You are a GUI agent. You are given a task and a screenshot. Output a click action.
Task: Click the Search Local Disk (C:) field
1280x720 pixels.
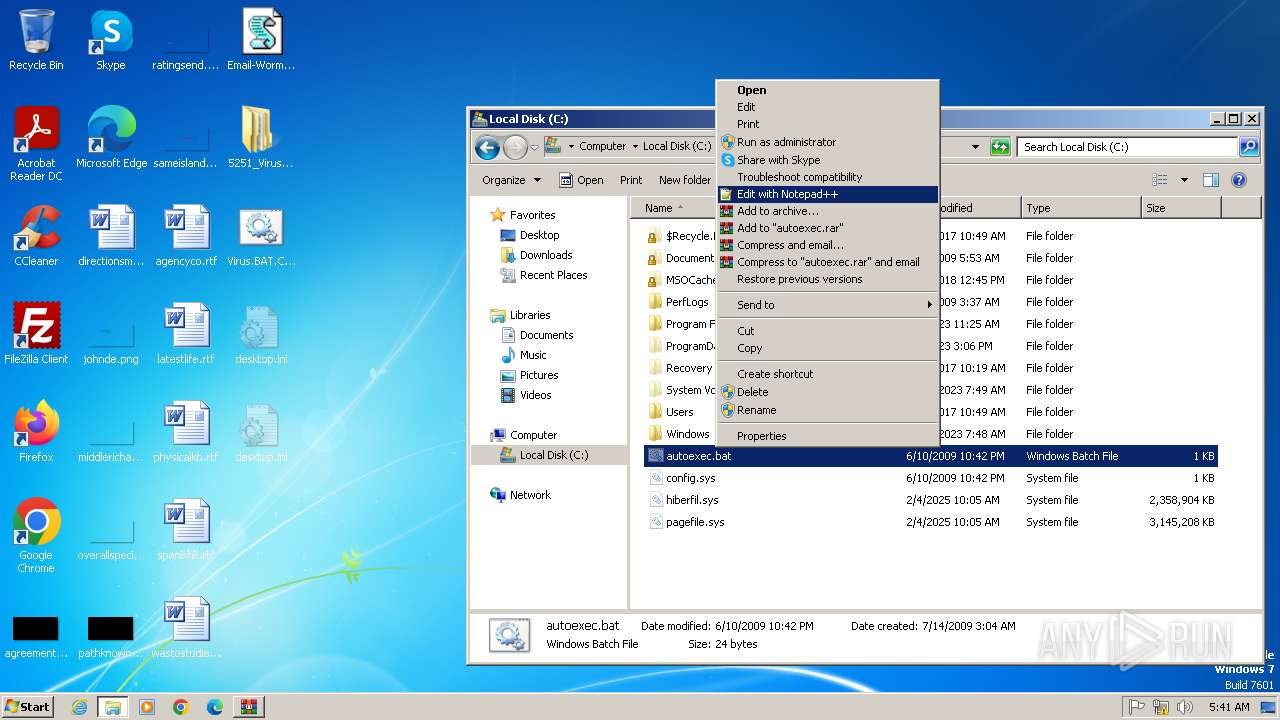tap(1128, 147)
